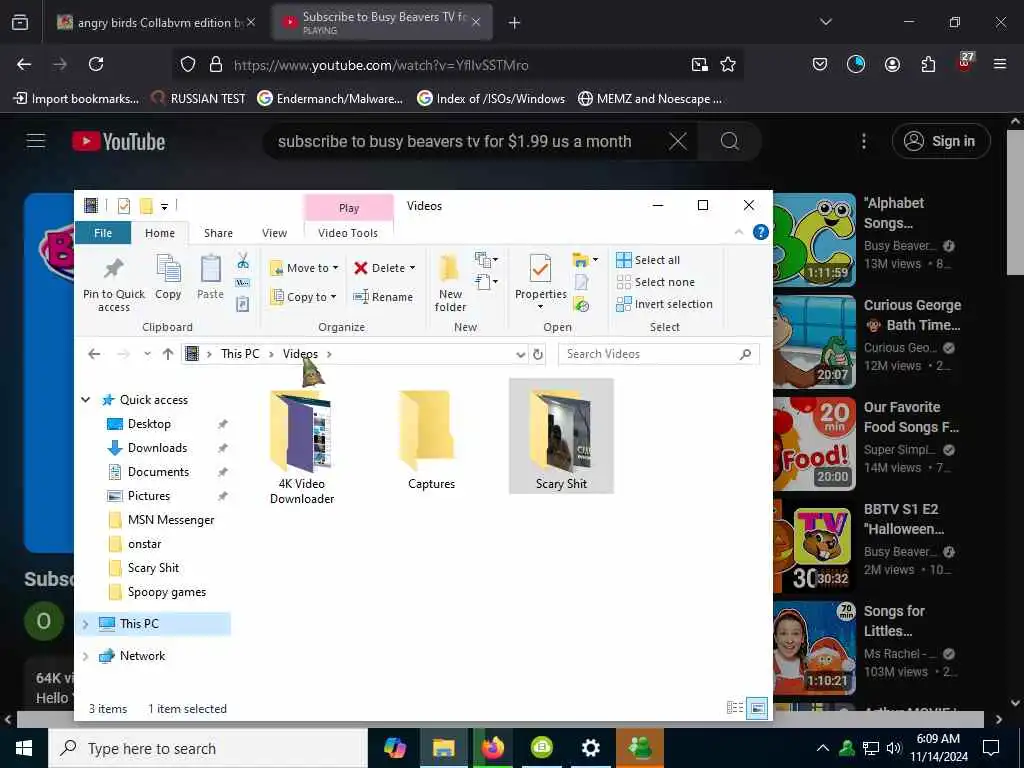1024x768 pixels.
Task: Click the Paste icon in ribbon
Action: tap(210, 277)
